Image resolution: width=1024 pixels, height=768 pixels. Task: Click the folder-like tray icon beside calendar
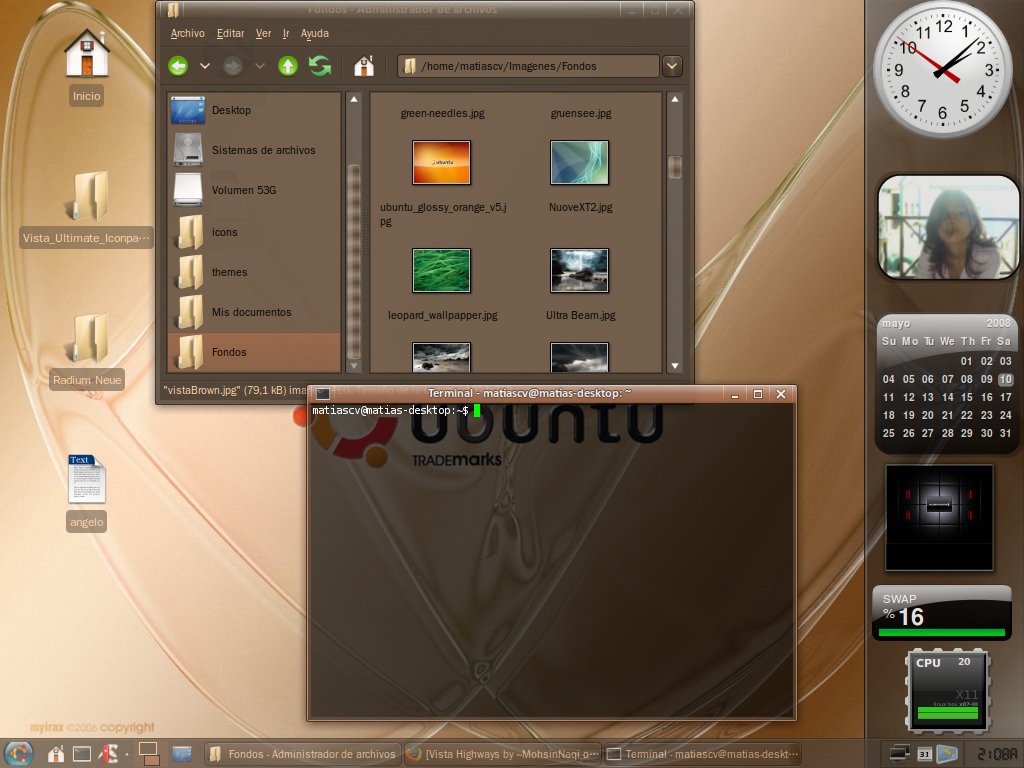947,754
